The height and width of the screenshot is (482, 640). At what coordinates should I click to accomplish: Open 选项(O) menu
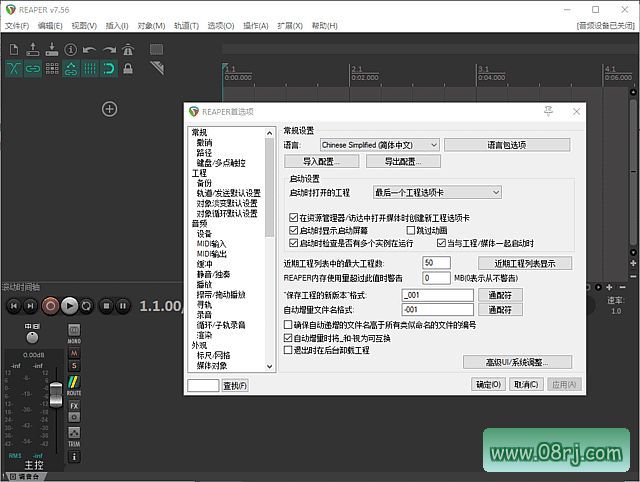tap(221, 26)
